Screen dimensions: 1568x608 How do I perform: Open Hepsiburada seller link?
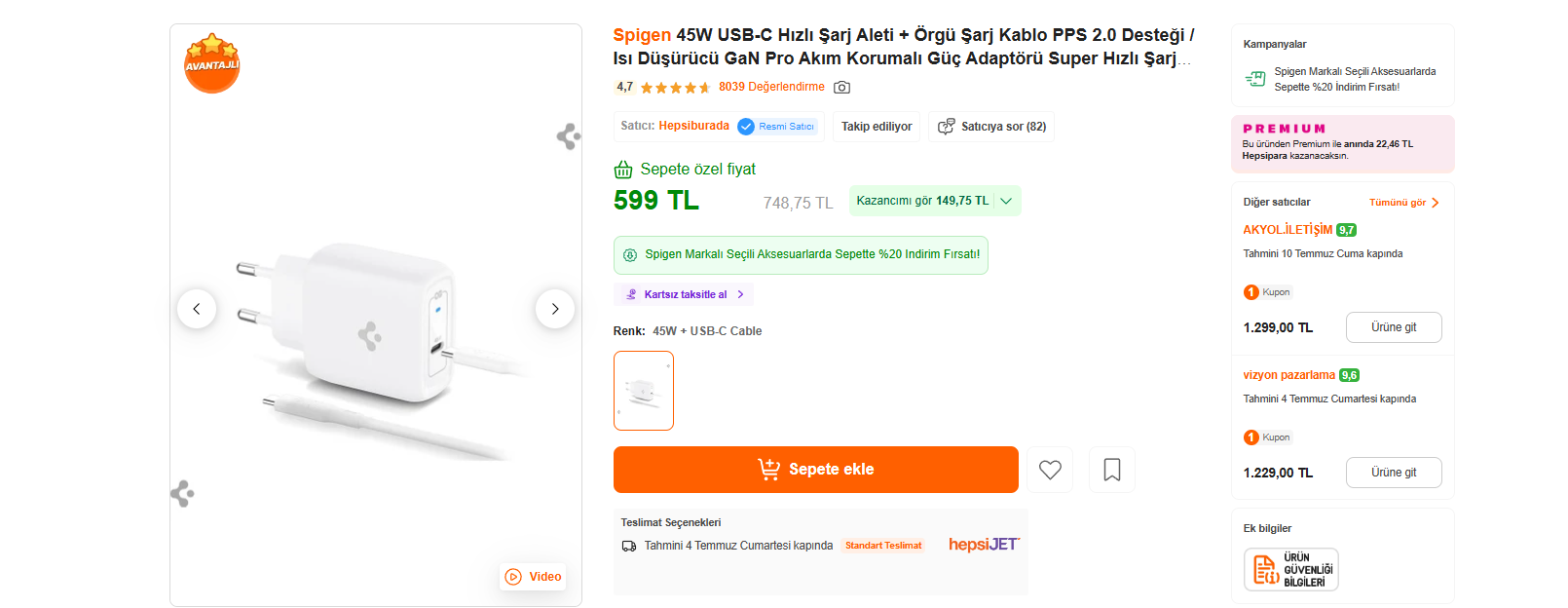pos(694,126)
